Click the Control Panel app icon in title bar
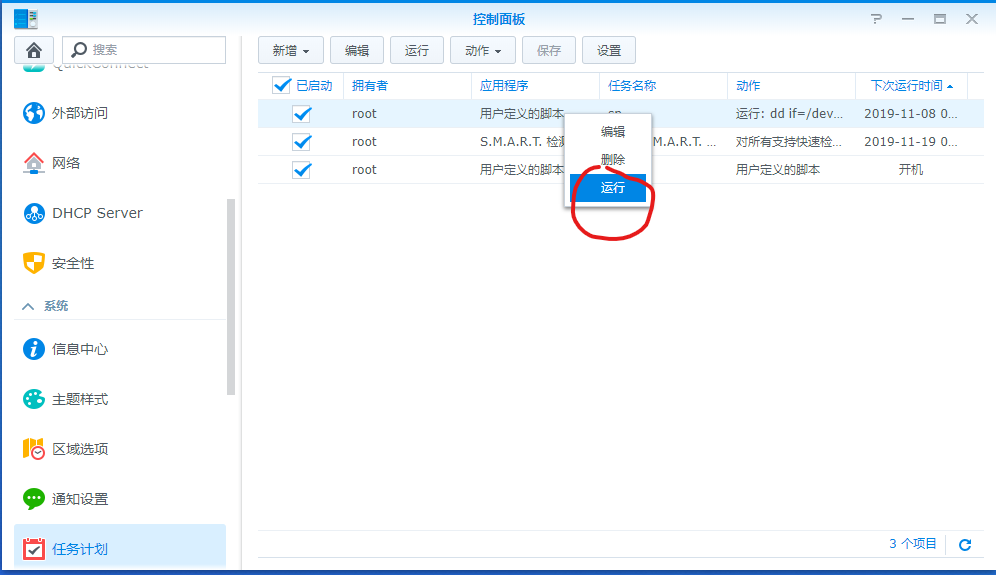Image resolution: width=996 pixels, height=575 pixels. (25, 19)
